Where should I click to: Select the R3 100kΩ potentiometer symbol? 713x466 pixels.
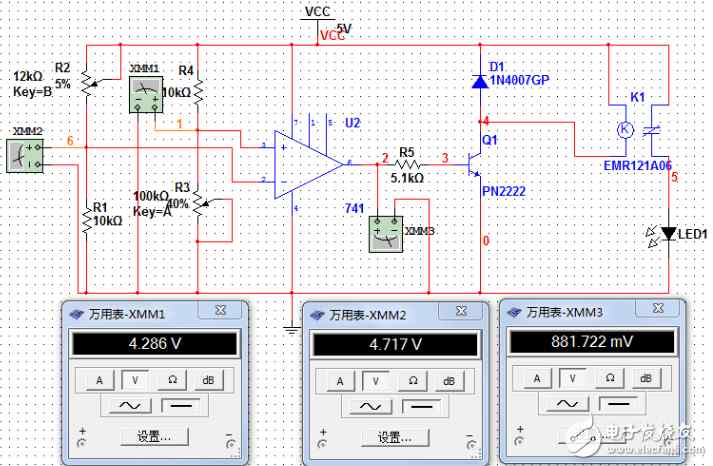coord(199,204)
